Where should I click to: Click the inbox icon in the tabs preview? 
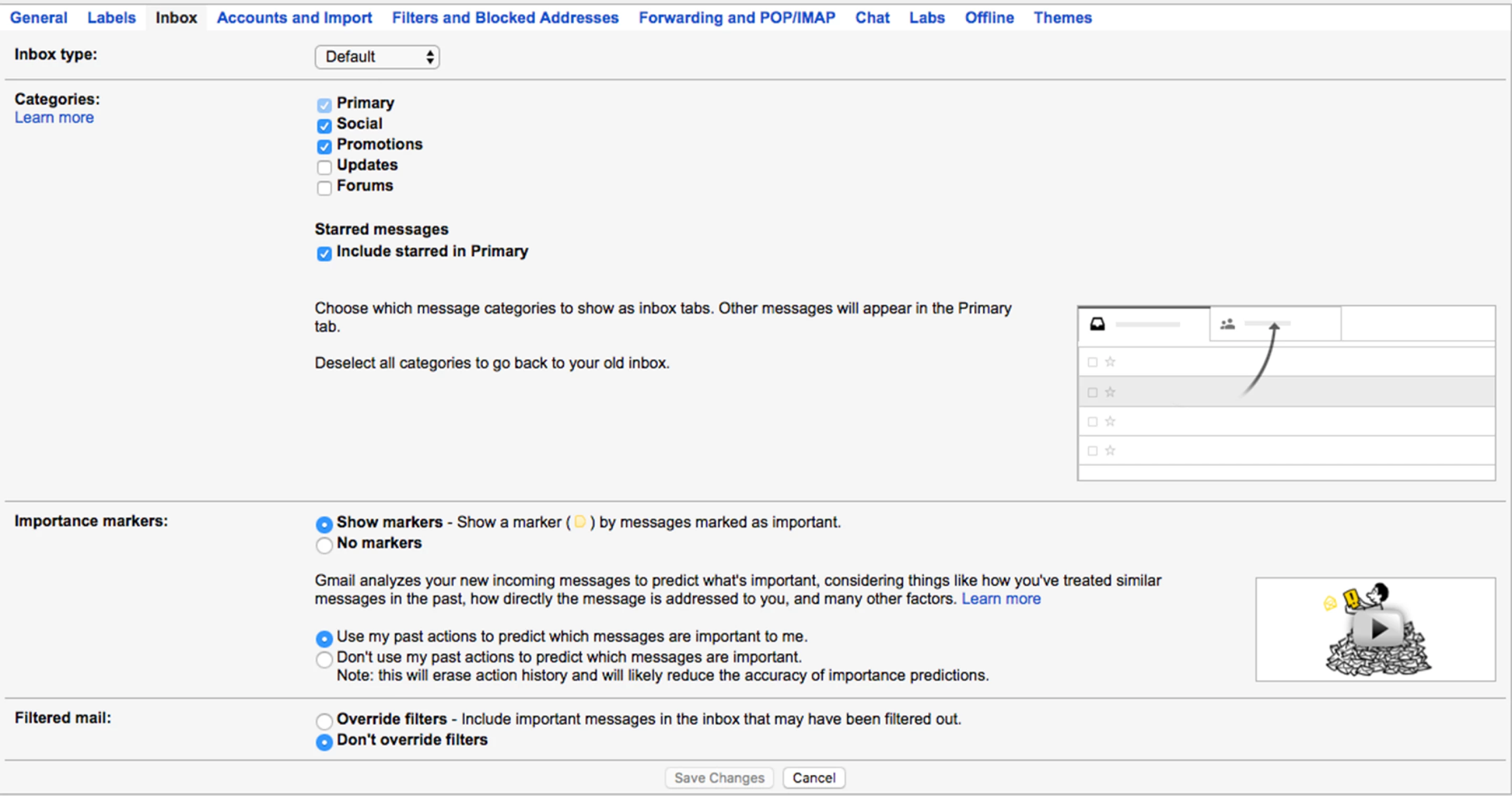[x=1098, y=324]
